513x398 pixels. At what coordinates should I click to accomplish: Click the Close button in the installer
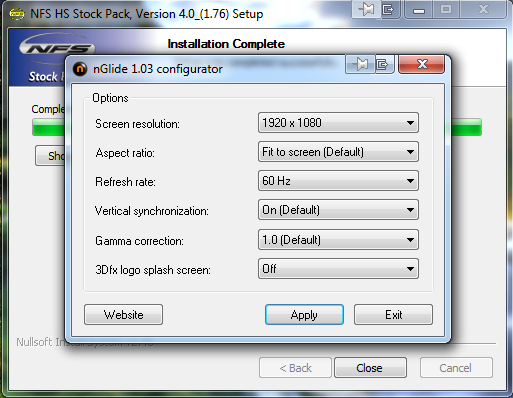click(x=370, y=368)
